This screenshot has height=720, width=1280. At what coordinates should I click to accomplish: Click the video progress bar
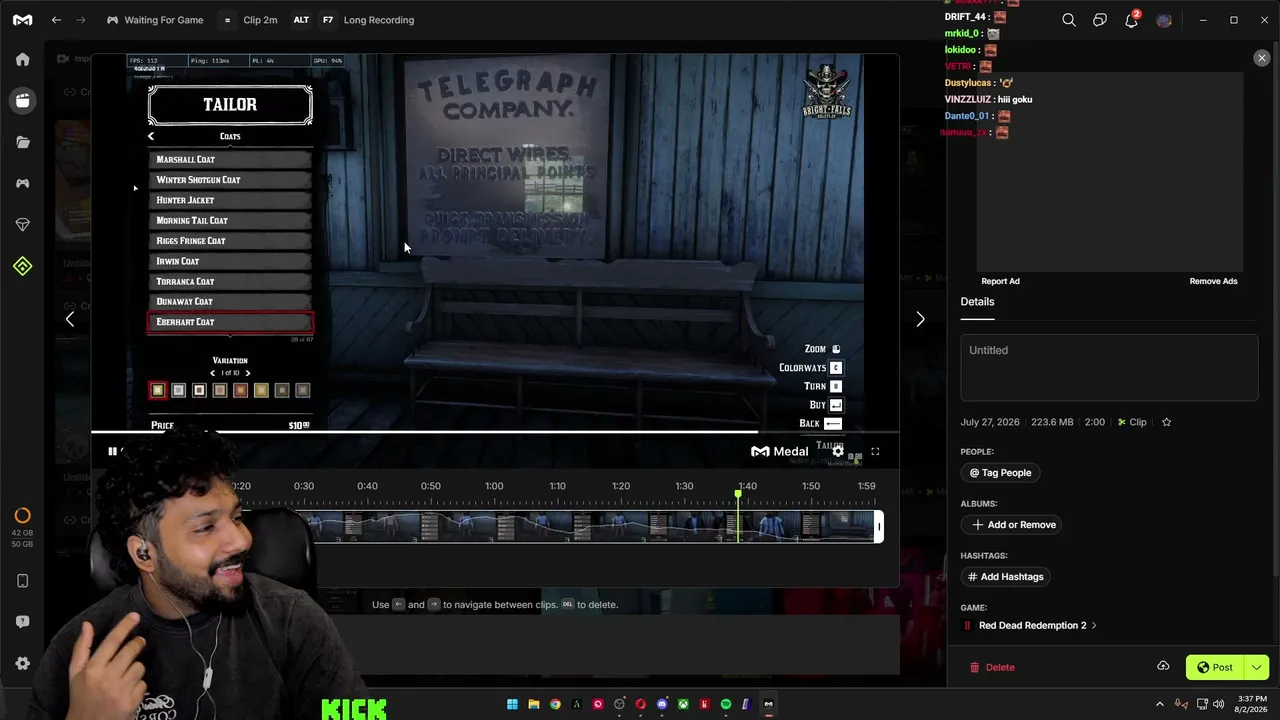pyautogui.click(x=495, y=433)
